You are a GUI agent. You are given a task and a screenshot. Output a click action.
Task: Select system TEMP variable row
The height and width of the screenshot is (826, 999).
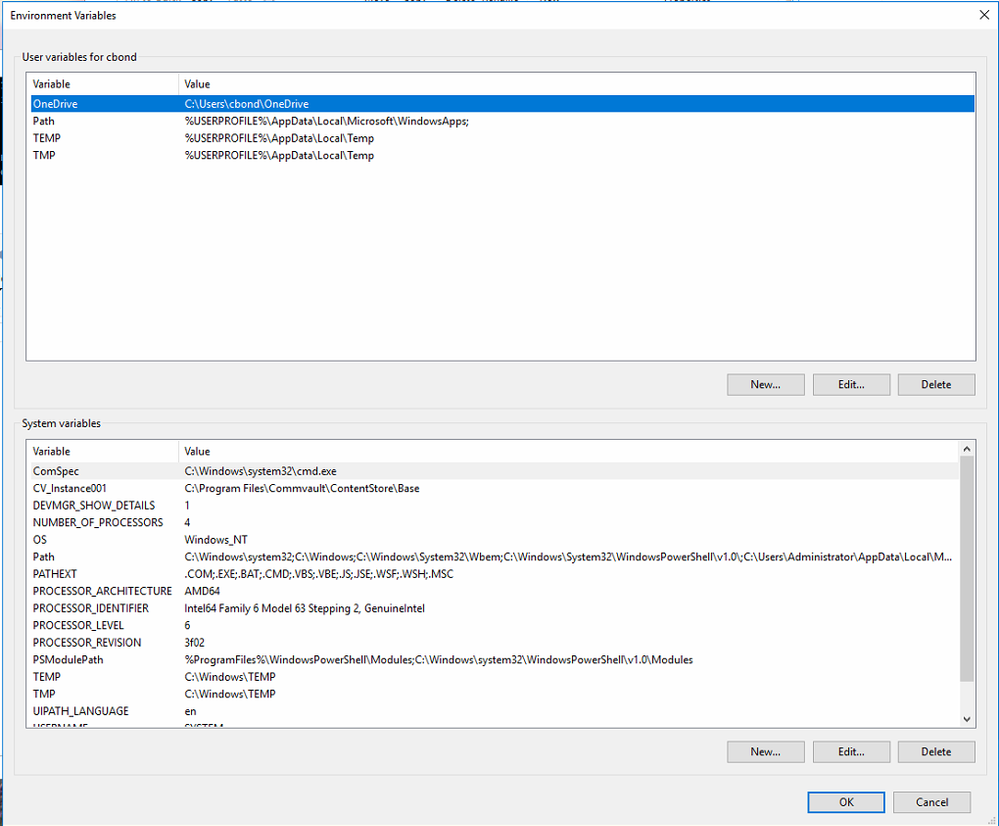pyautogui.click(x=494, y=677)
